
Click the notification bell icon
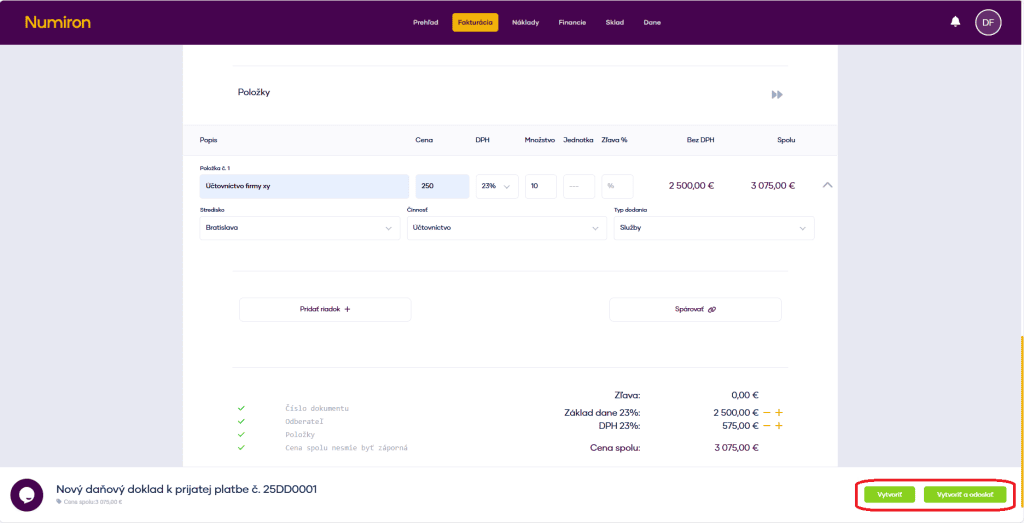click(955, 22)
